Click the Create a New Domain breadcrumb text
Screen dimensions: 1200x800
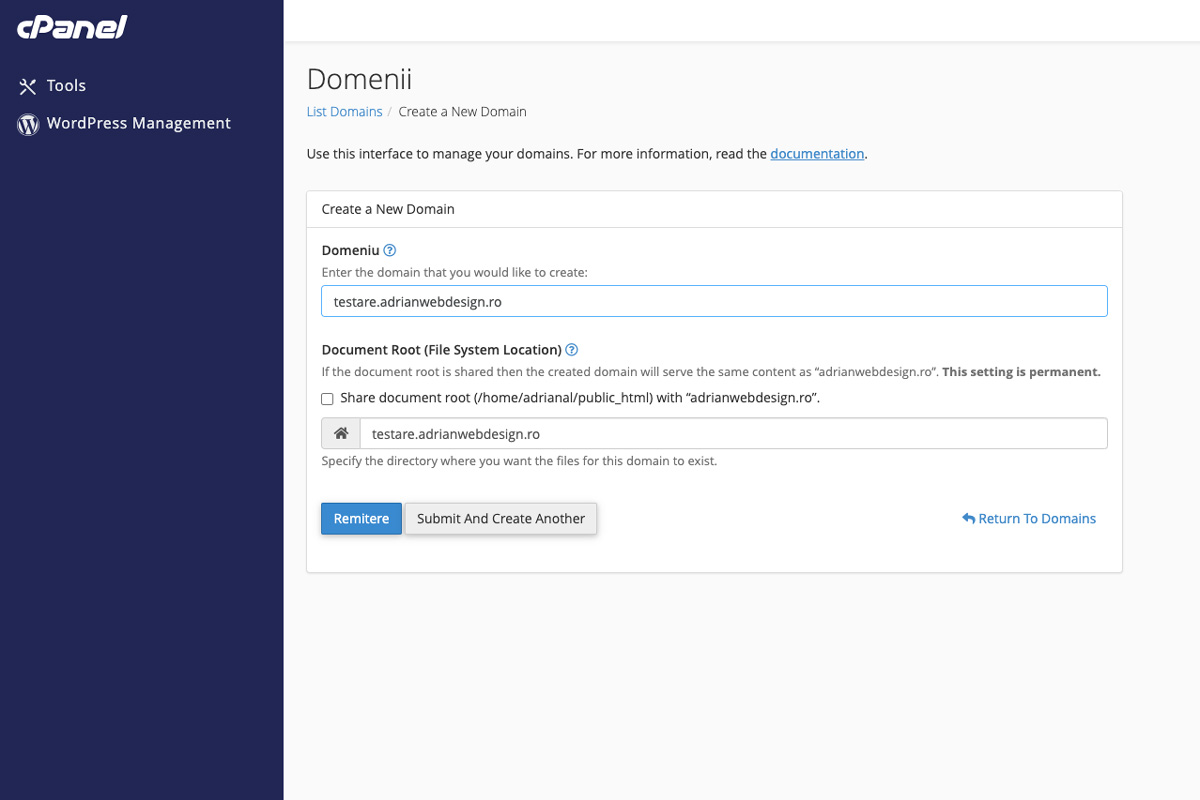point(462,112)
